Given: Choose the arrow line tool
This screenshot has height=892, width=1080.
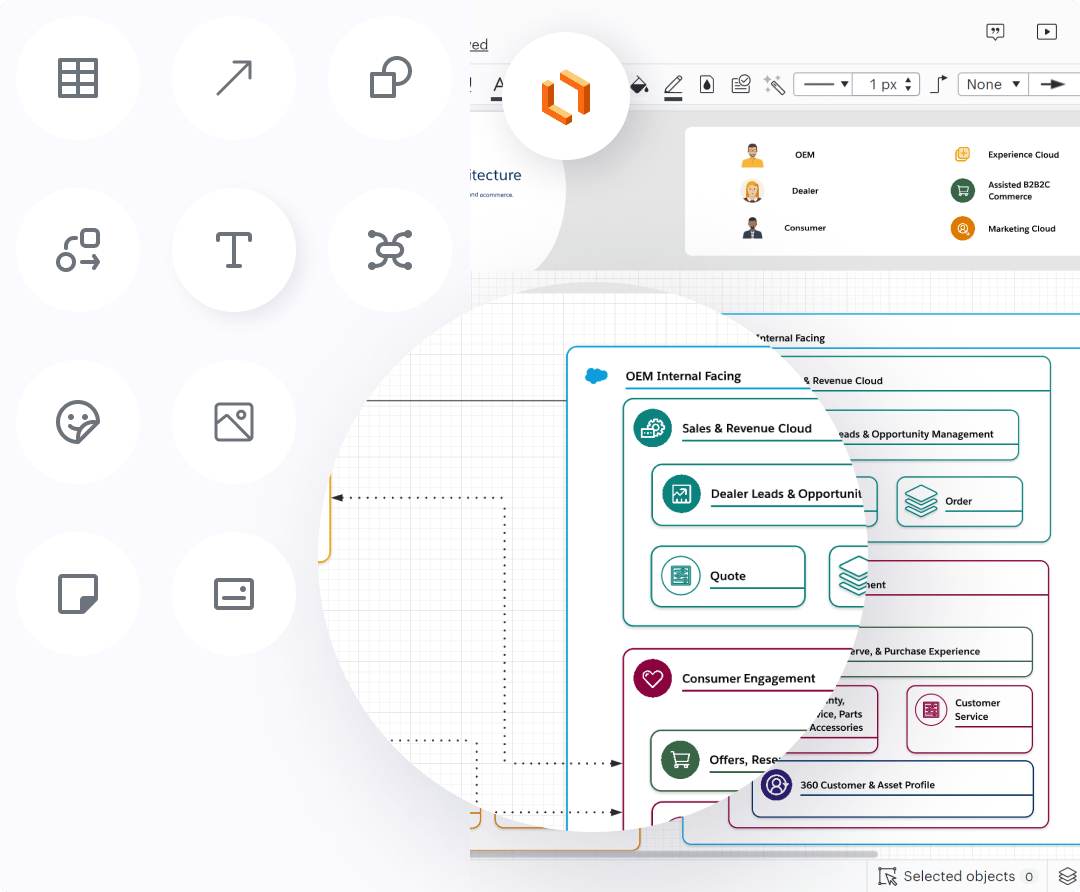Looking at the screenshot, I should 234,78.
